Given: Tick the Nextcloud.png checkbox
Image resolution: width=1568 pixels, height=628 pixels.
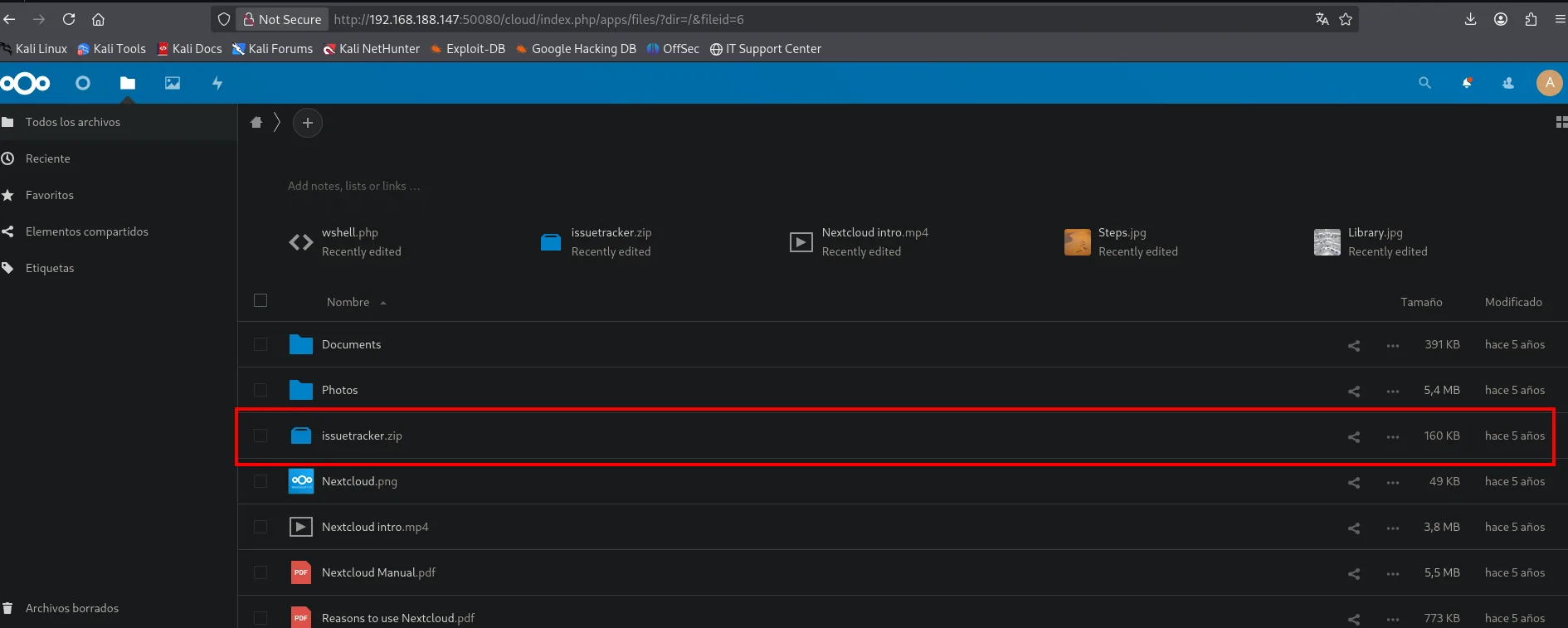Looking at the screenshot, I should pyautogui.click(x=261, y=481).
